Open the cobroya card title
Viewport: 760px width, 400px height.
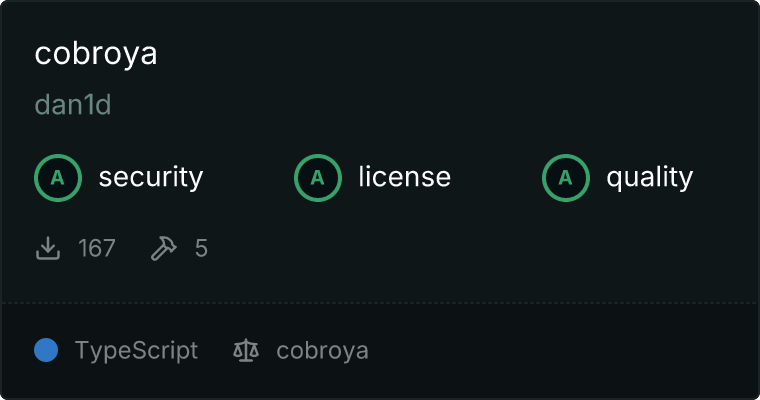coord(96,53)
